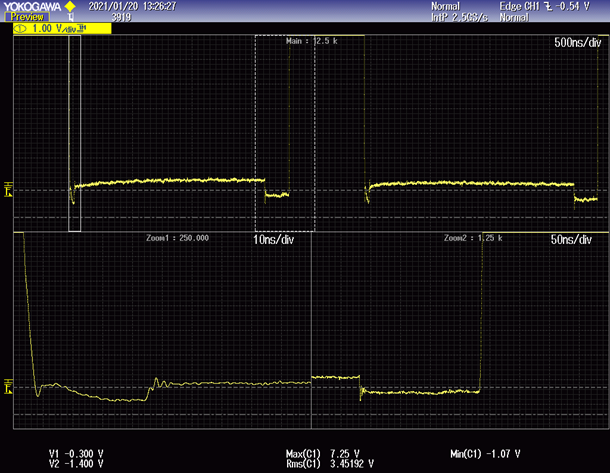The image size is (610, 473).
Task: Click the falling edge slope icon after CH1
Action: [548, 6]
